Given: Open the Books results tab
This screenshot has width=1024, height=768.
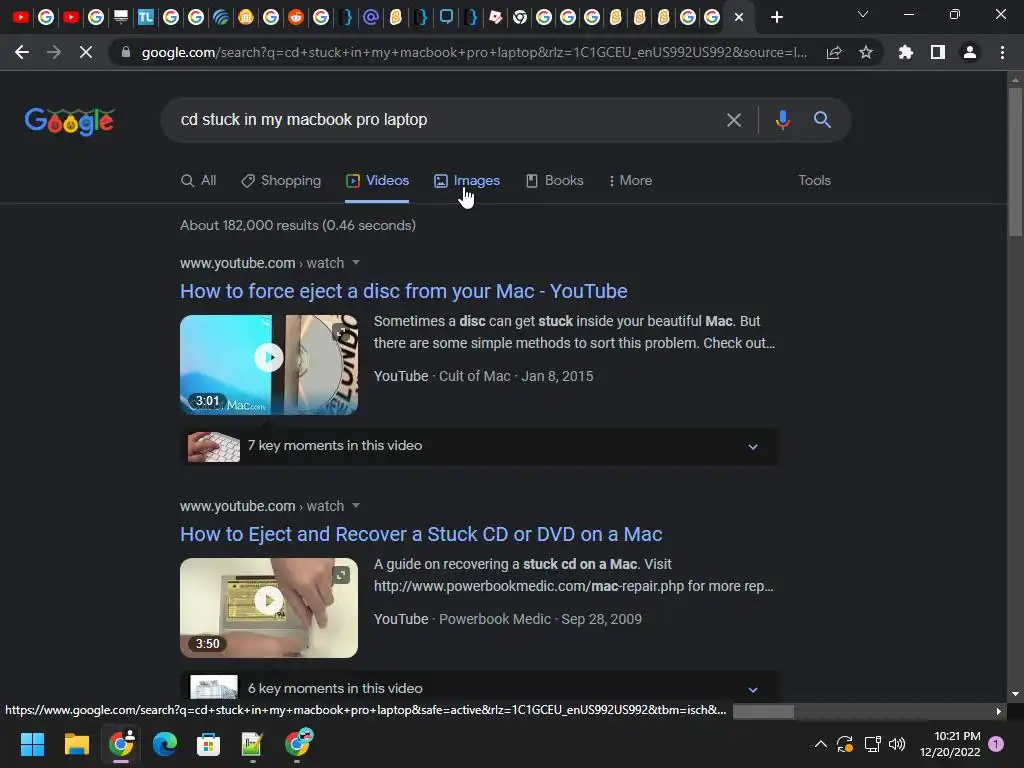Looking at the screenshot, I should 554,181.
